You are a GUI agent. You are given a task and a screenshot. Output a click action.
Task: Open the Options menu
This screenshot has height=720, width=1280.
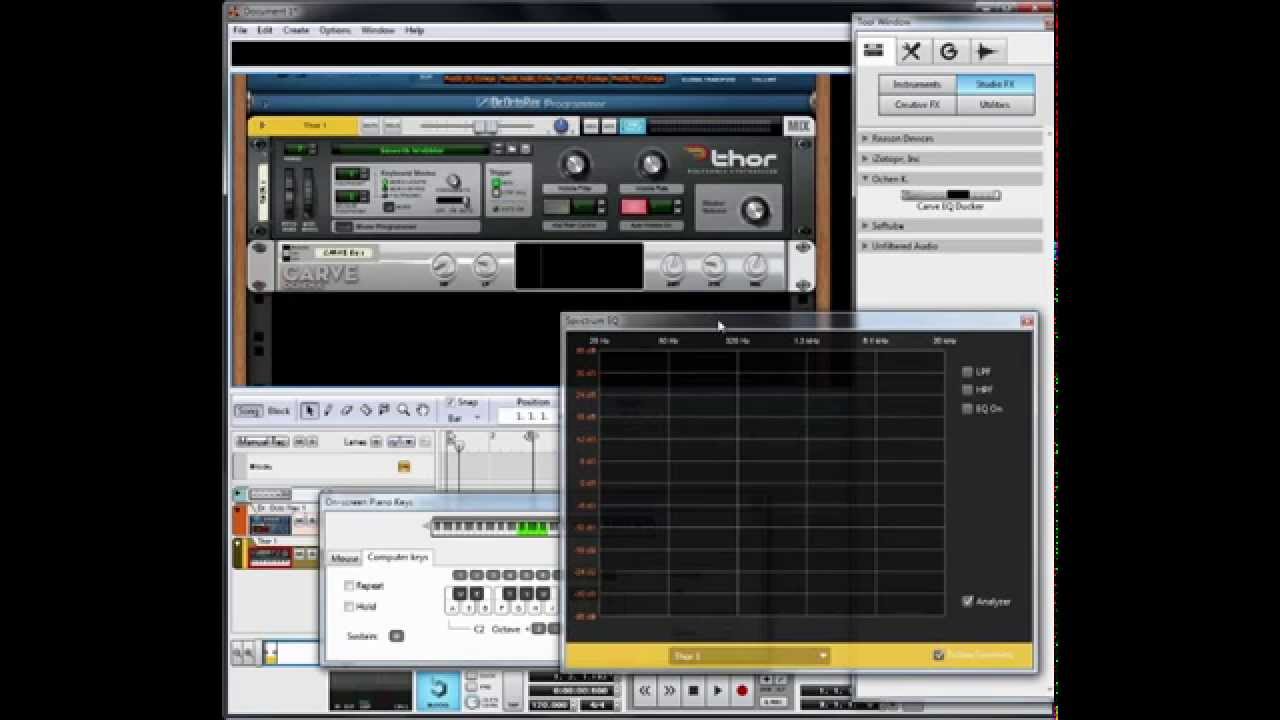tap(335, 31)
